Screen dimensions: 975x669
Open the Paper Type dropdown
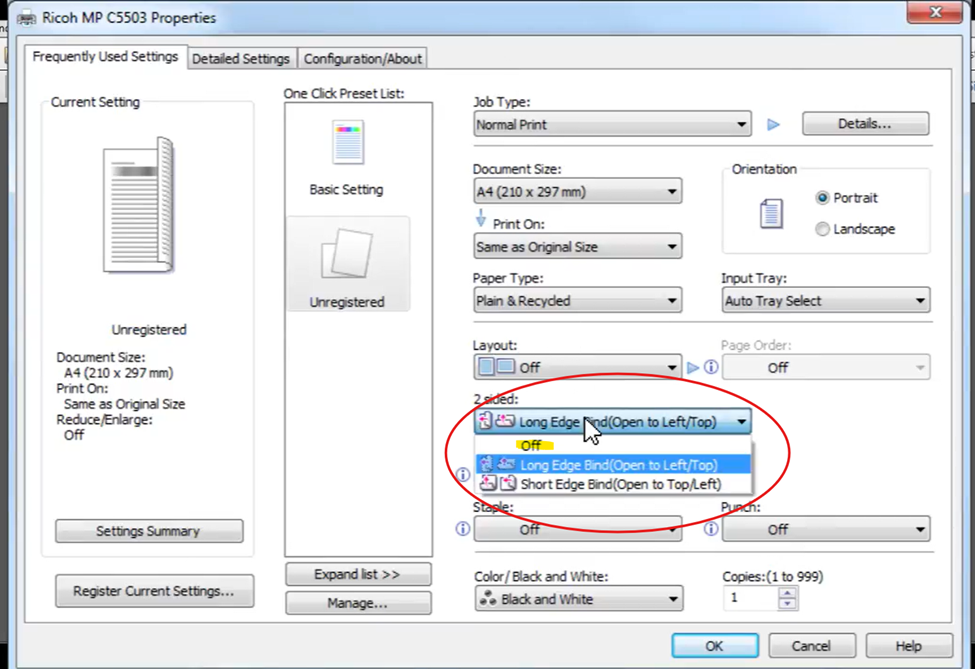click(x=577, y=301)
